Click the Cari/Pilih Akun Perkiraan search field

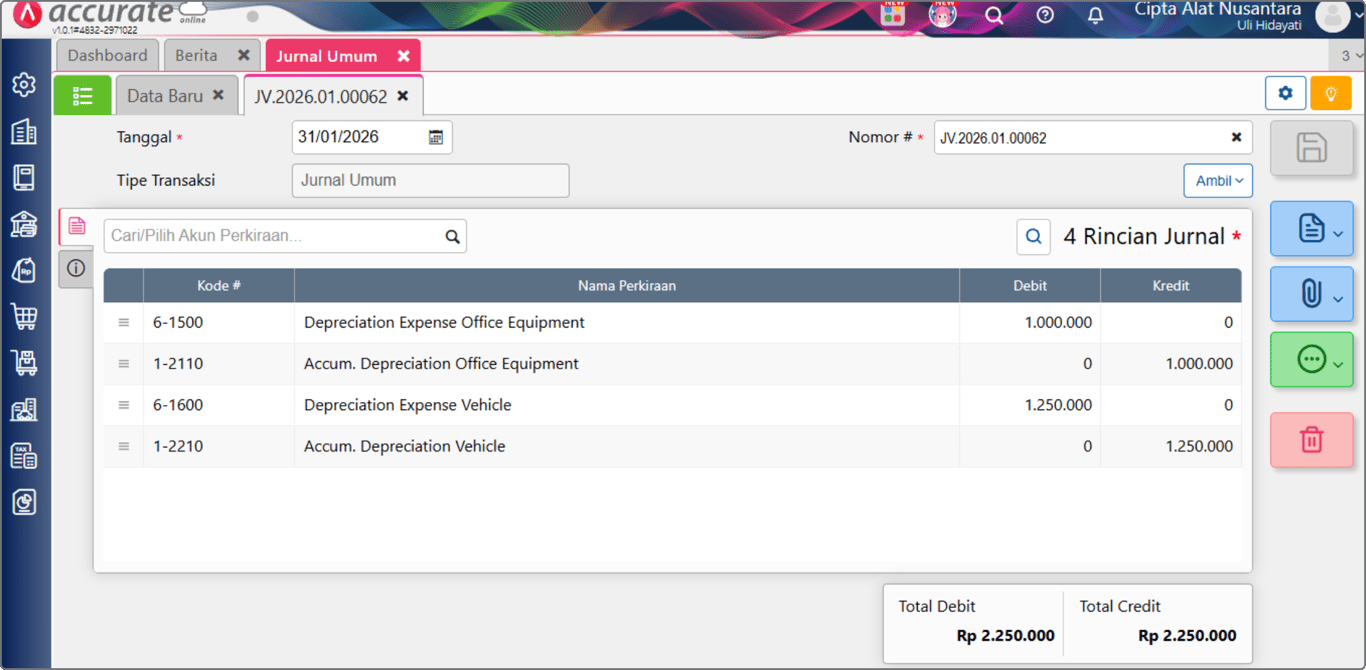coord(285,236)
